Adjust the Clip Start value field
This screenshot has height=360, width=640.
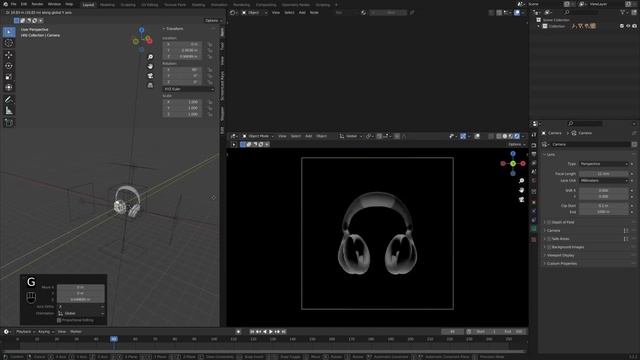pyautogui.click(x=604, y=206)
